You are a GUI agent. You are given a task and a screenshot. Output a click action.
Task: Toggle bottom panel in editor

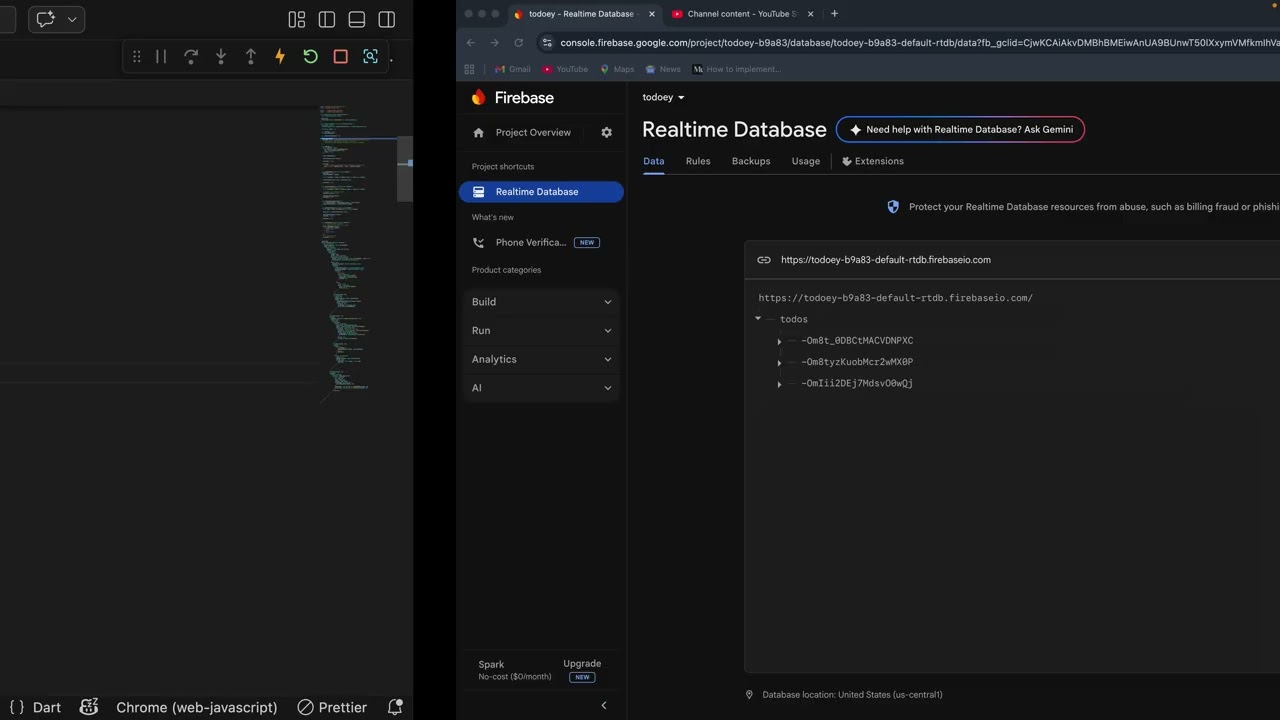coord(357,19)
